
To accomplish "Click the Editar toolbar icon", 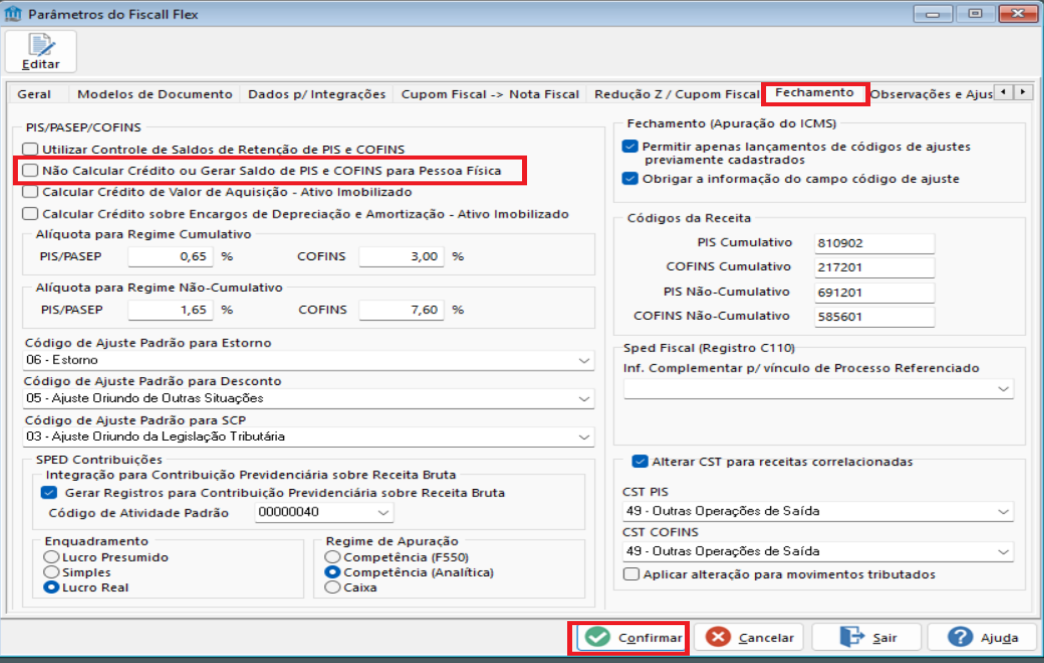I will pyautogui.click(x=41, y=51).
